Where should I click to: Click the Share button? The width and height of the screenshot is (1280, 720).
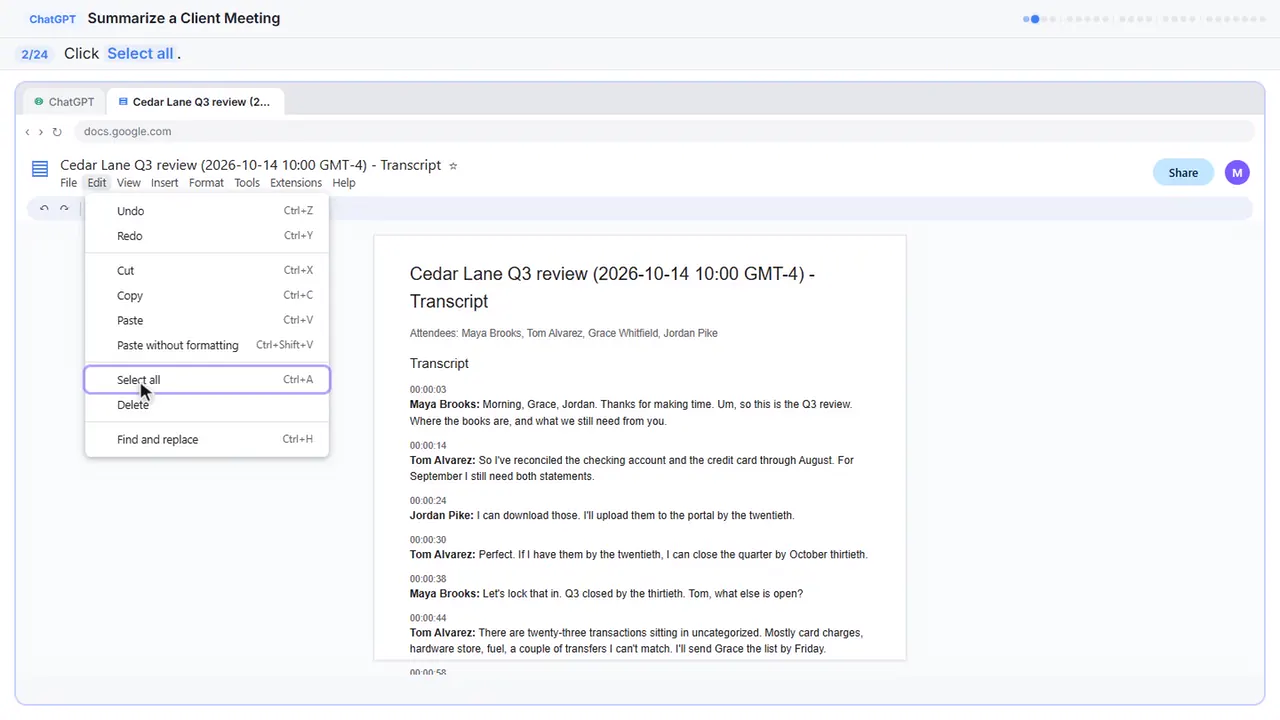click(1183, 172)
